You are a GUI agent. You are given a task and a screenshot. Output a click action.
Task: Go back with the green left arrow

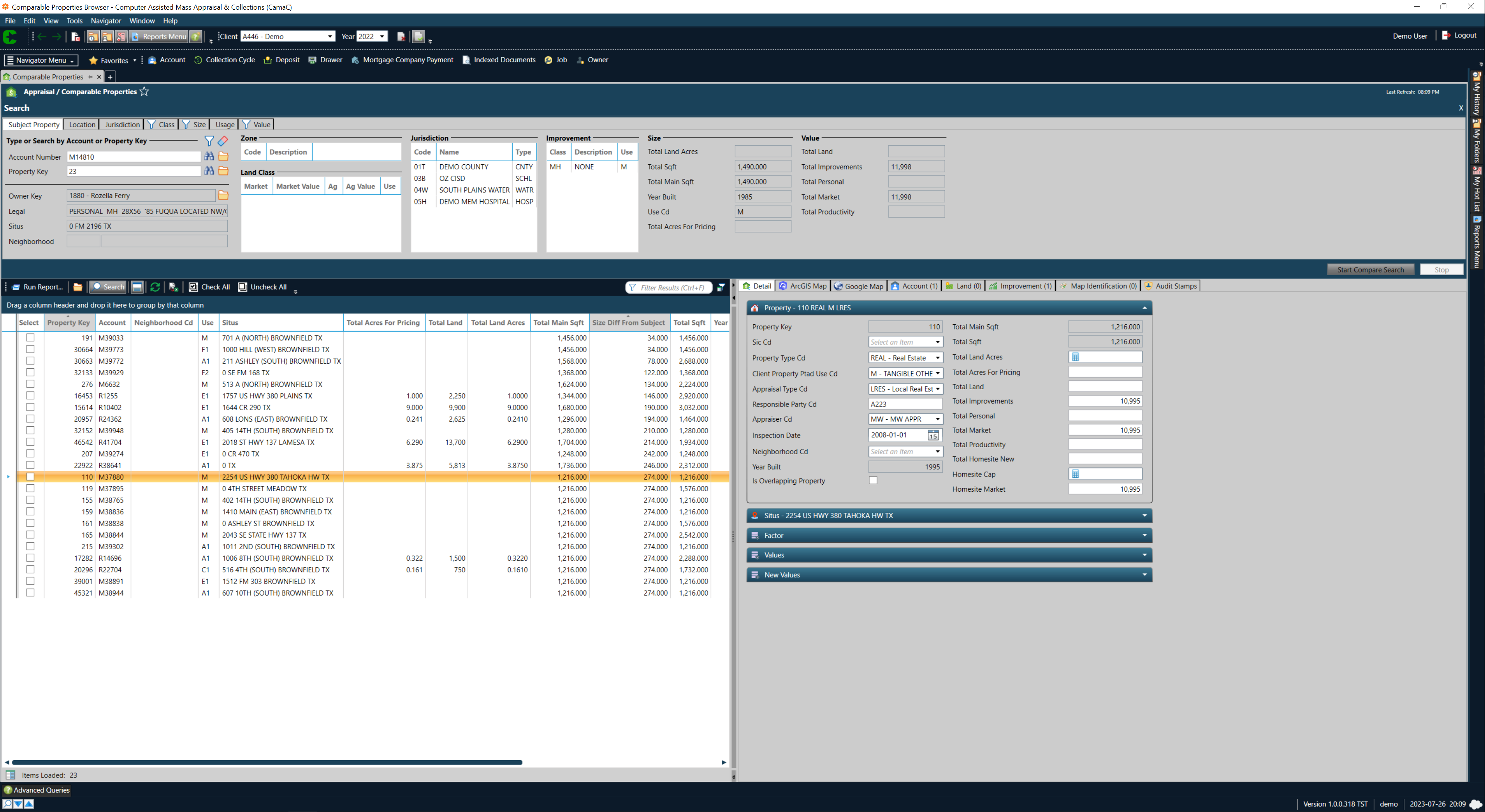pos(42,36)
